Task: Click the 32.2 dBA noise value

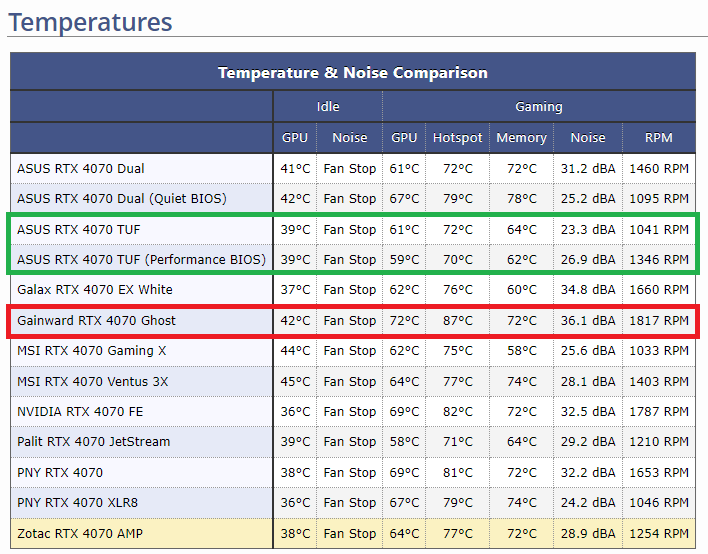Action: [588, 473]
